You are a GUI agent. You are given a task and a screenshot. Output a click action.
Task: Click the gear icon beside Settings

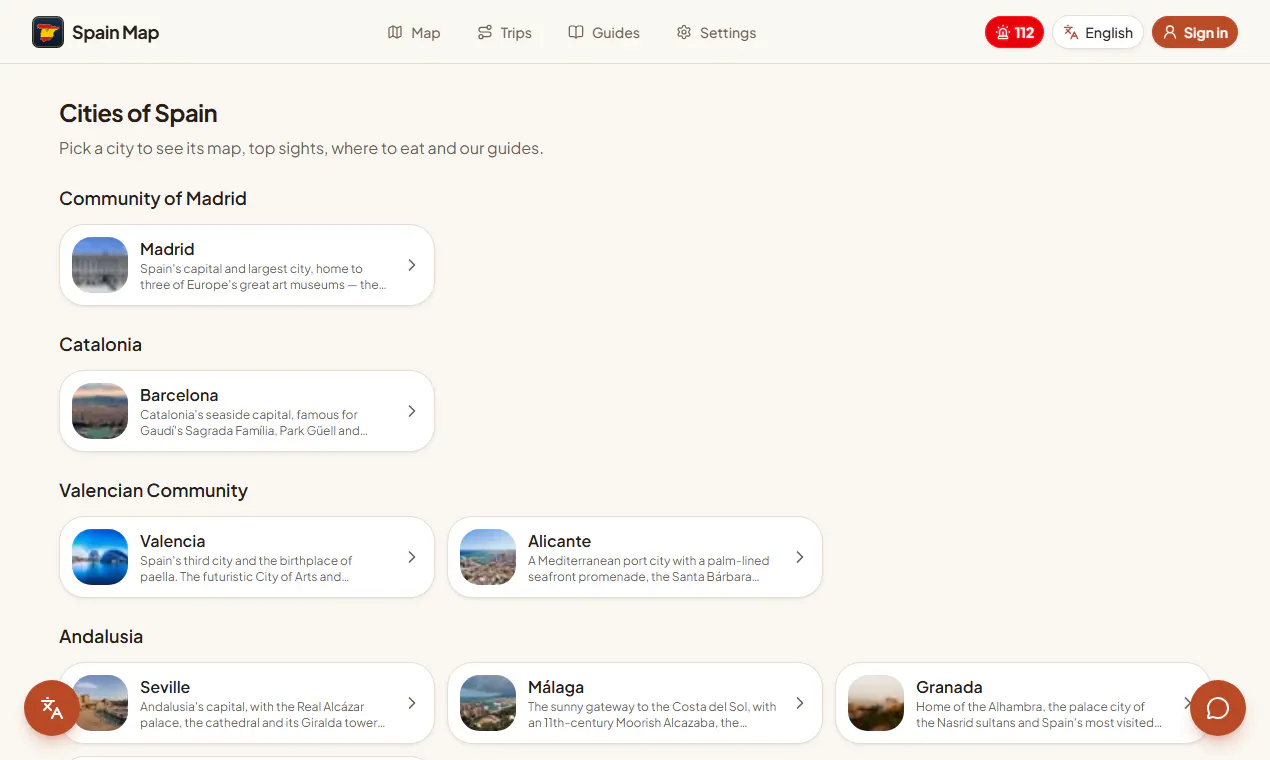(684, 32)
